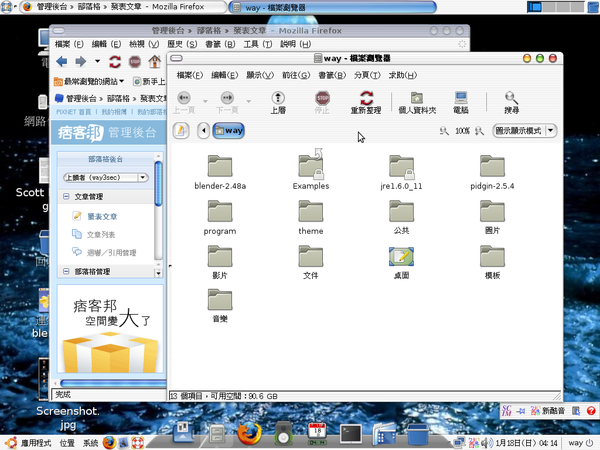Open Firefox back-forward history dropdown arrow
The height and width of the screenshot is (450, 600).
click(97, 61)
